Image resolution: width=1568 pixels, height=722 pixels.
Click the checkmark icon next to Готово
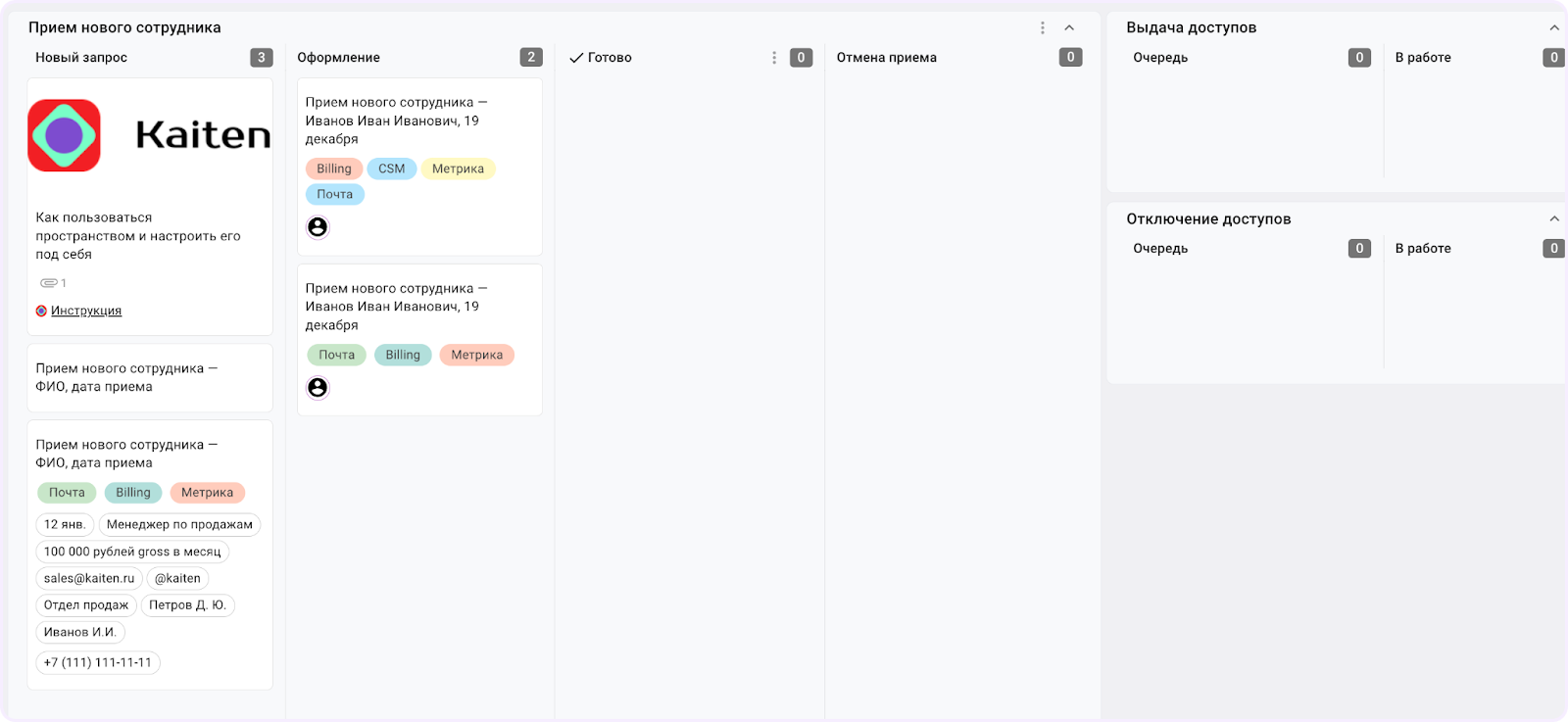(576, 58)
